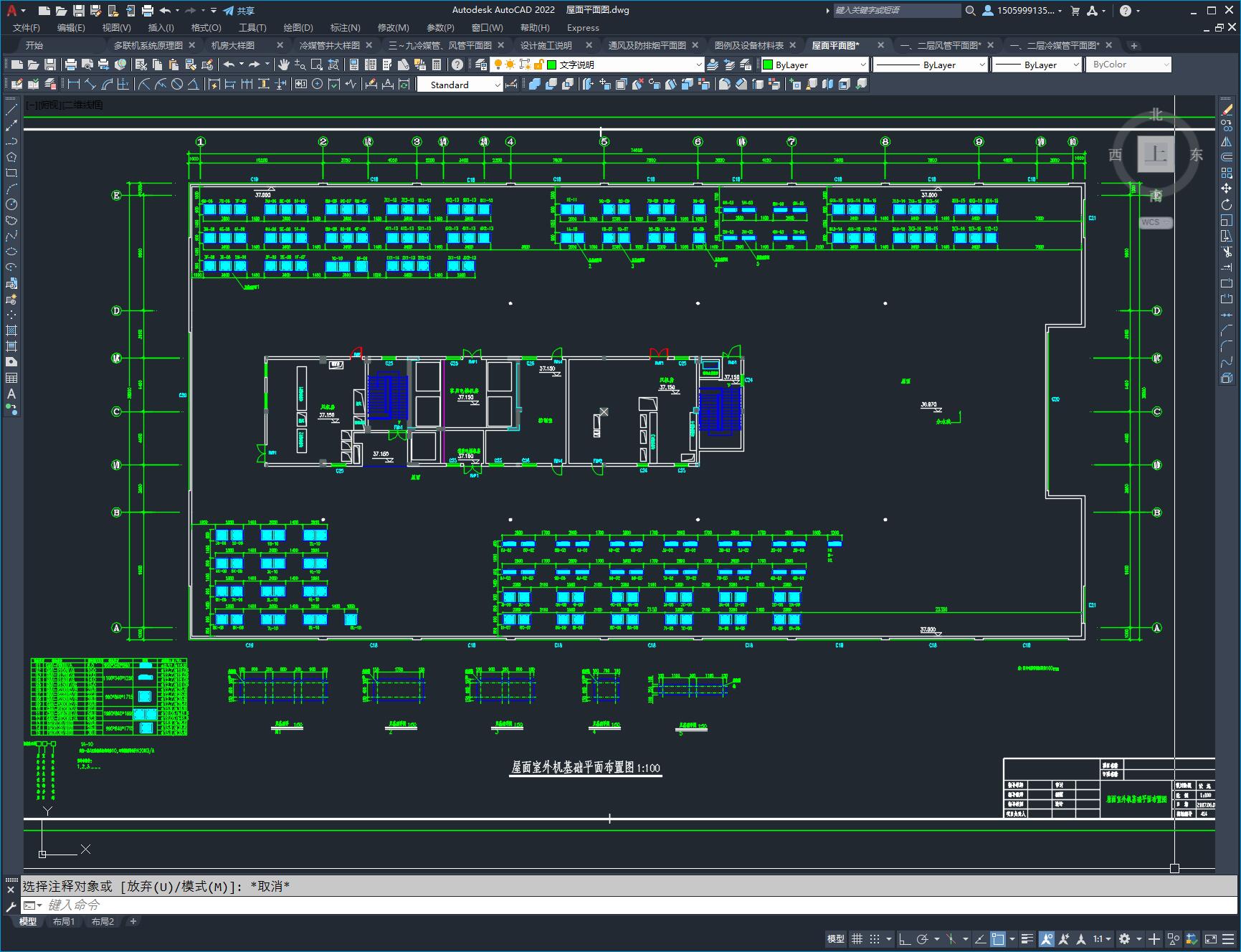Switch to the 机房大样图 drawing tab

(x=232, y=45)
